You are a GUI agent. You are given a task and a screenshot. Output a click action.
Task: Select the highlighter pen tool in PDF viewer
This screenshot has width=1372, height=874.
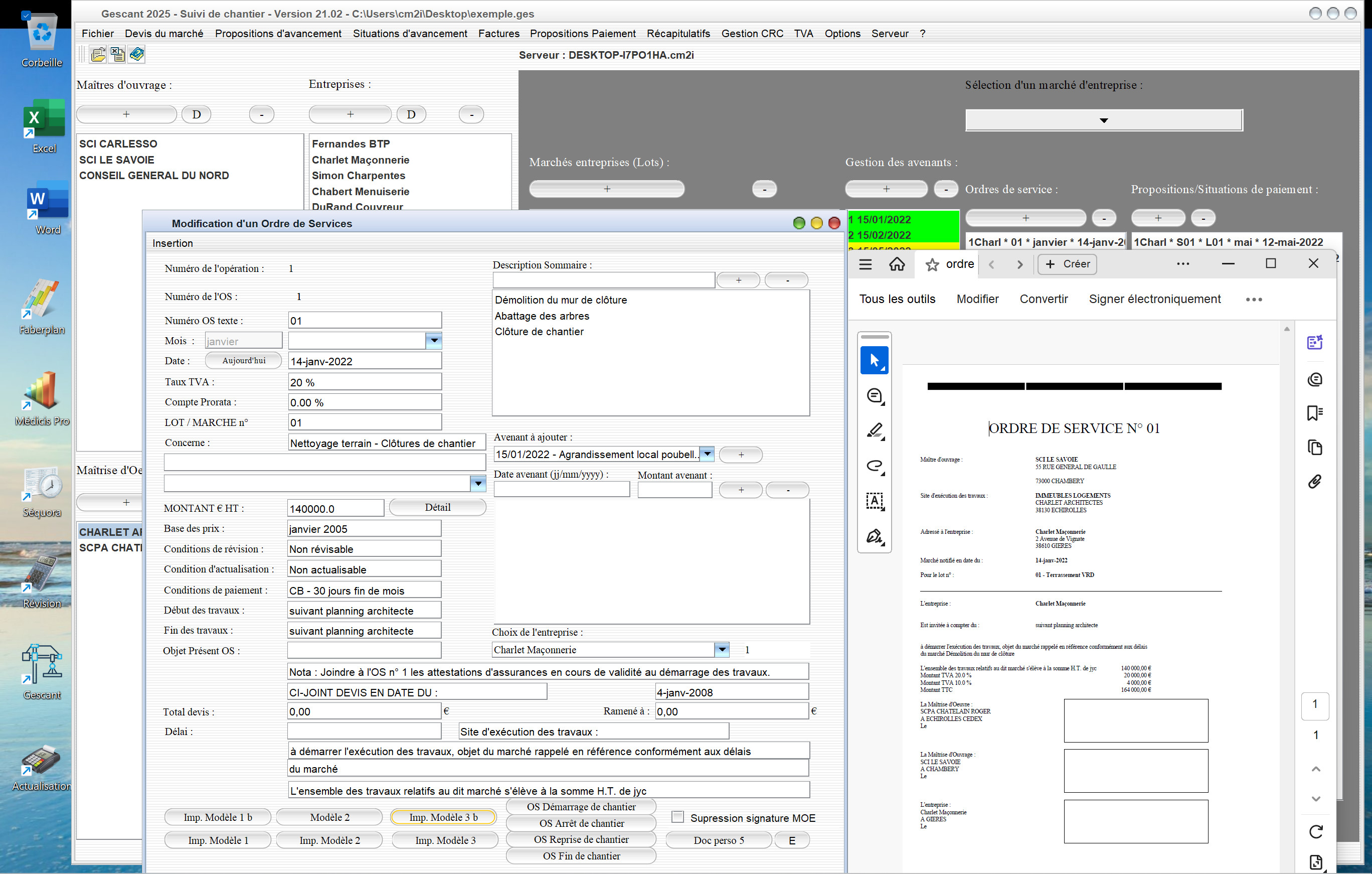[x=875, y=431]
